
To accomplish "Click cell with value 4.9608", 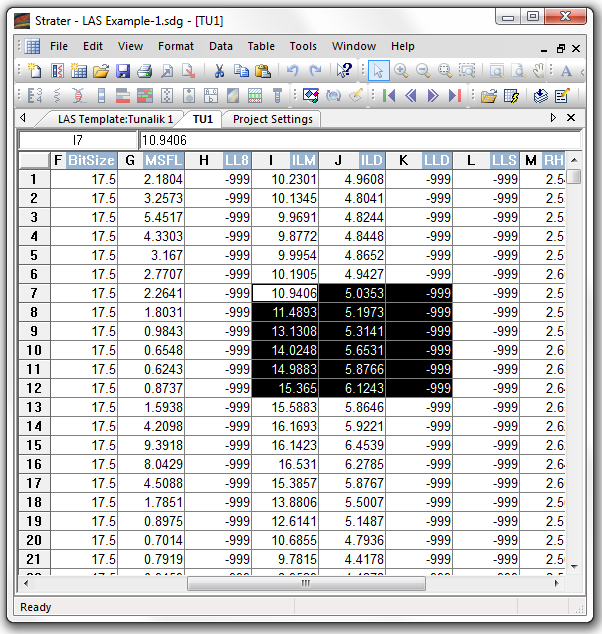I will [353, 179].
